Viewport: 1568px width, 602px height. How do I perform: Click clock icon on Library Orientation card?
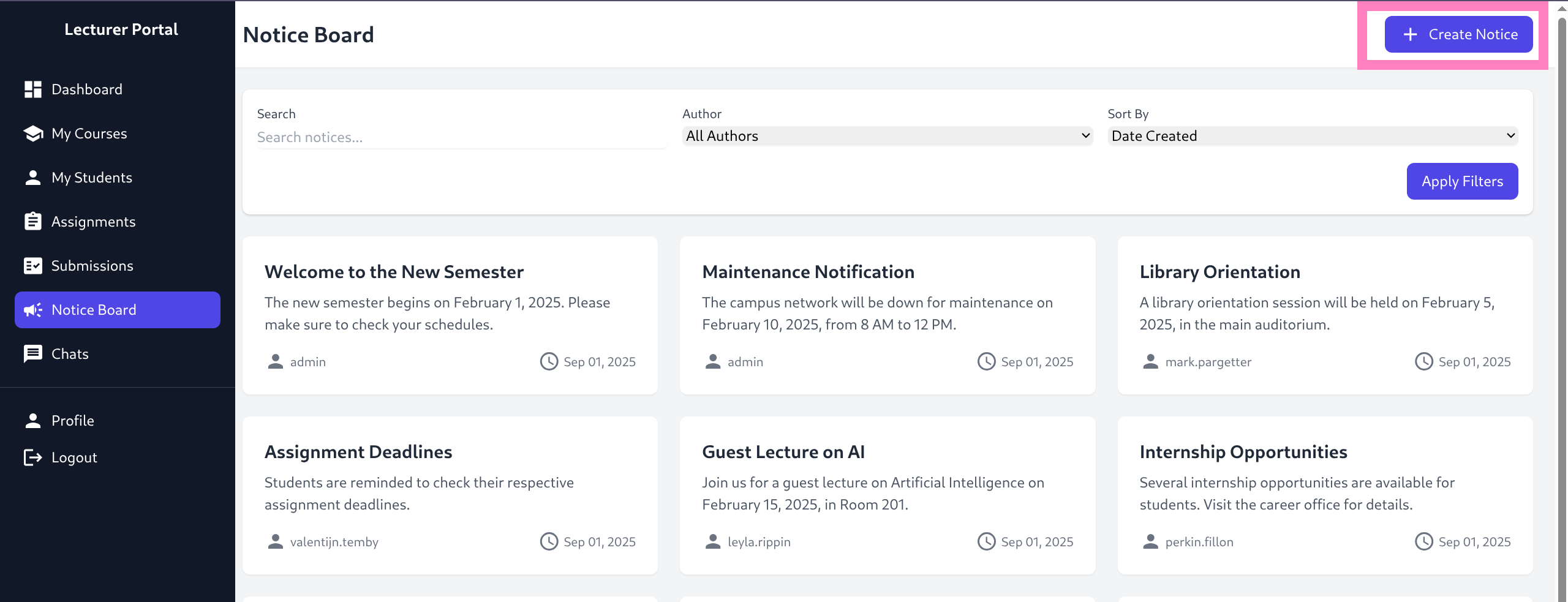[1423, 362]
